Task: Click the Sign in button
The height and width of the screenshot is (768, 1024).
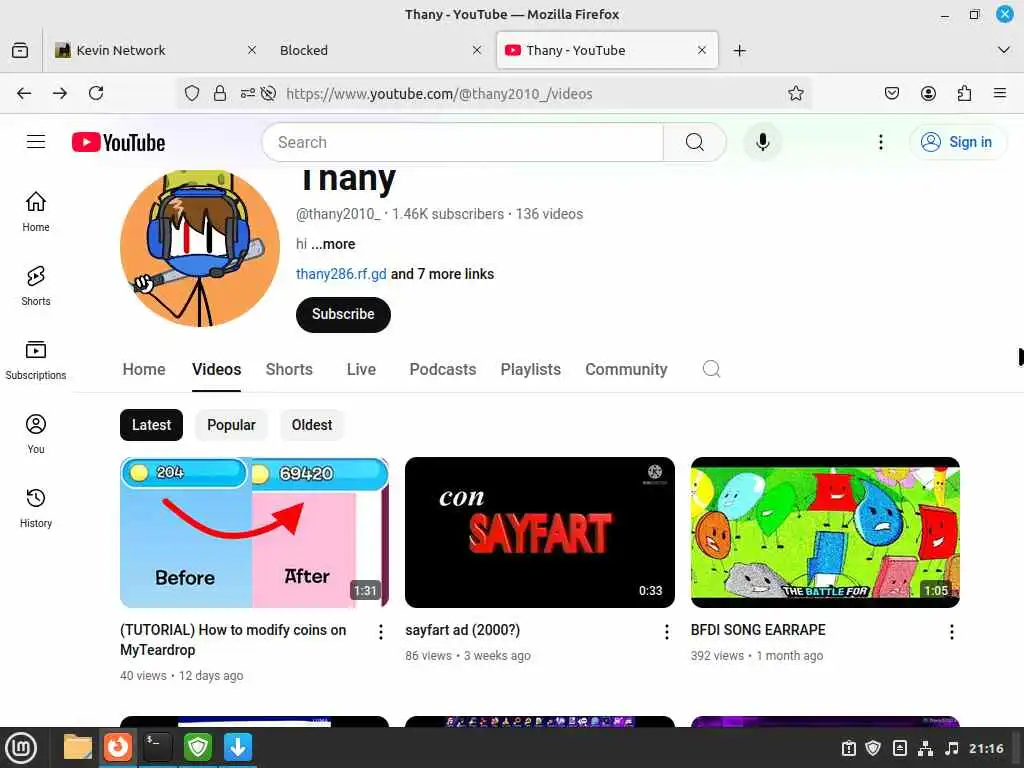Action: (x=957, y=142)
